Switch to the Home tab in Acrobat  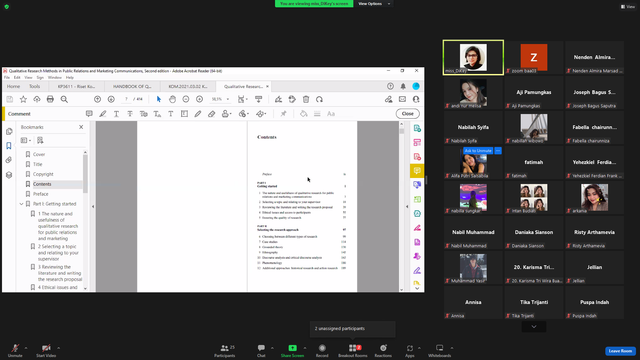13,87
